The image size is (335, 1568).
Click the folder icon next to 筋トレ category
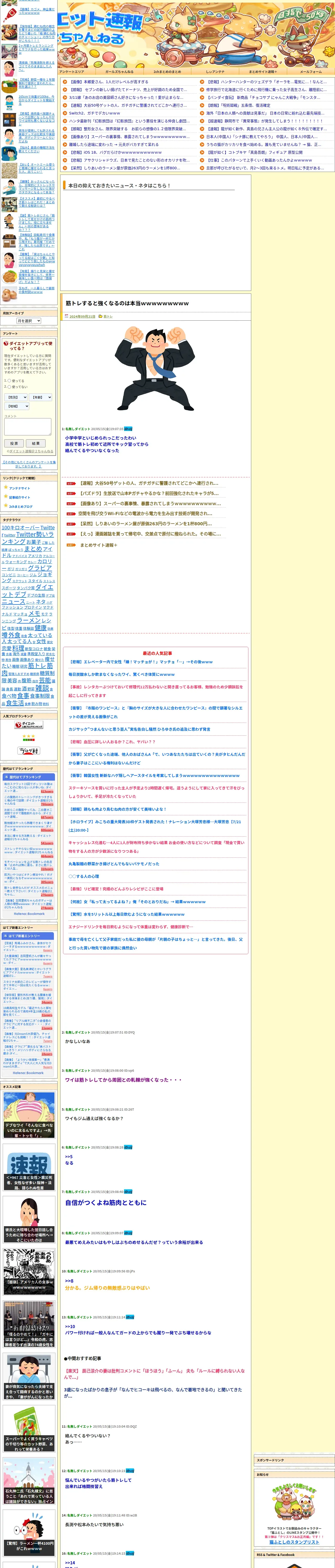[100, 316]
